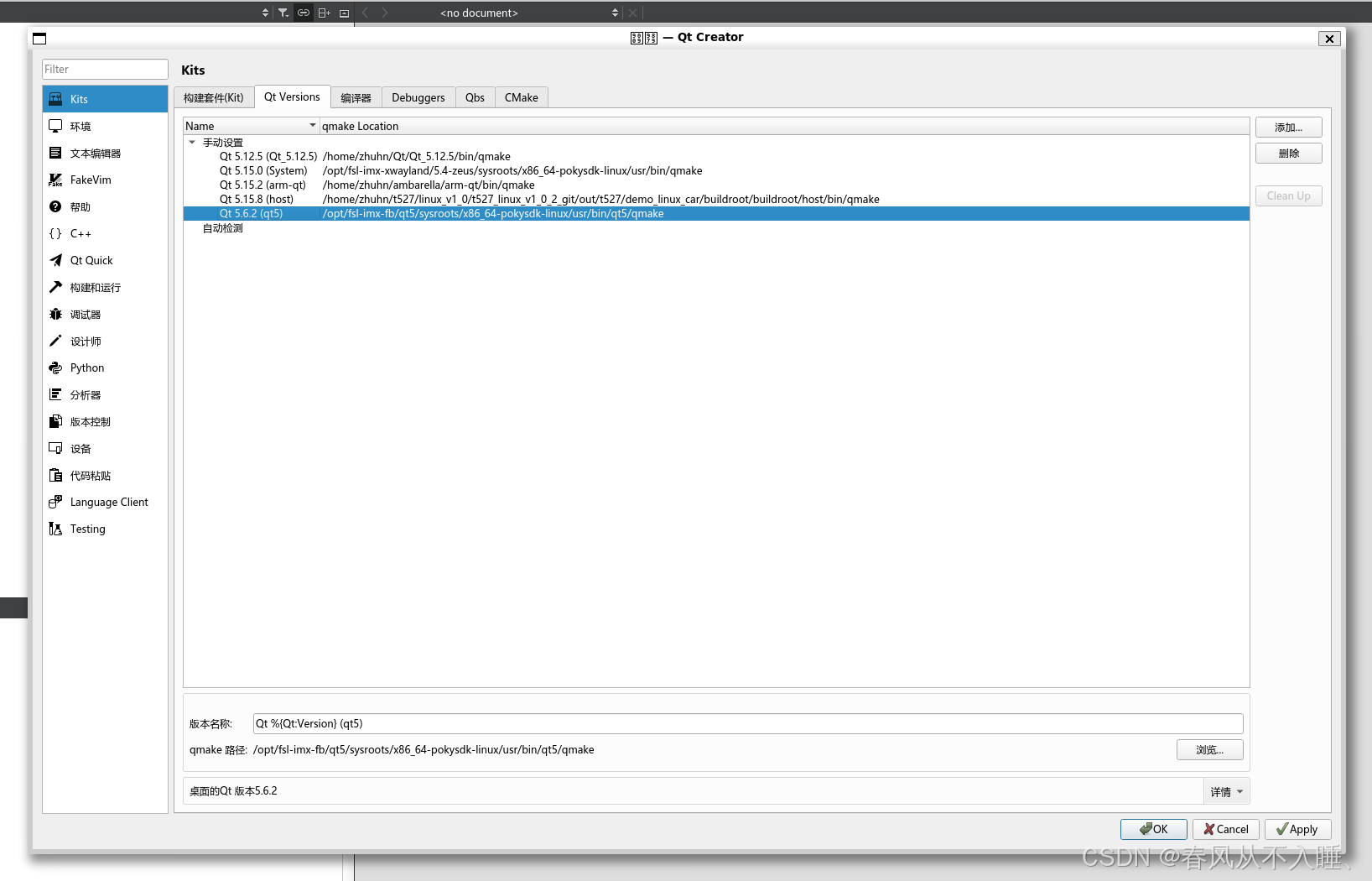This screenshot has width=1372, height=881.
Task: Open the 帮助 settings category
Action: [x=105, y=206]
